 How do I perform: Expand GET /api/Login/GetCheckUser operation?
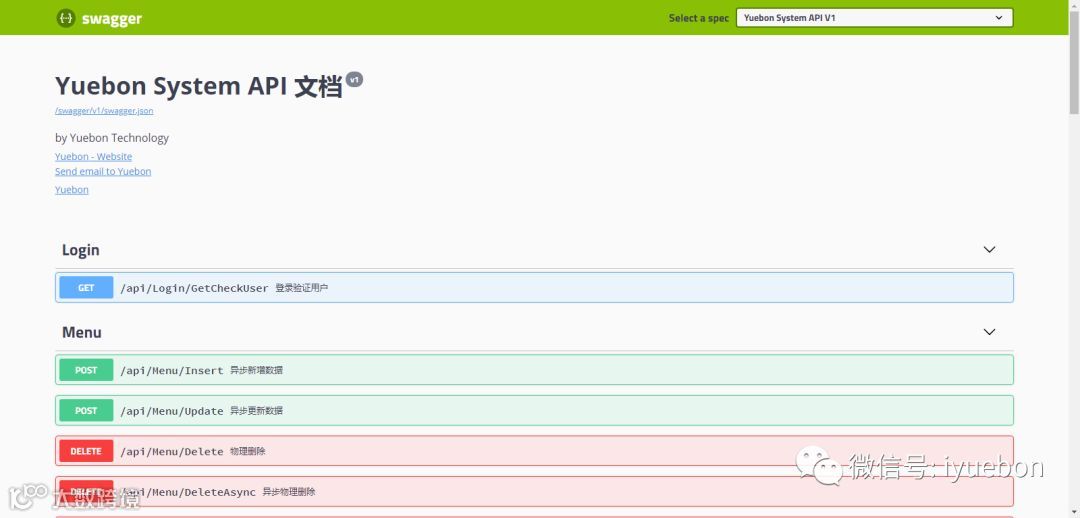tap(534, 287)
